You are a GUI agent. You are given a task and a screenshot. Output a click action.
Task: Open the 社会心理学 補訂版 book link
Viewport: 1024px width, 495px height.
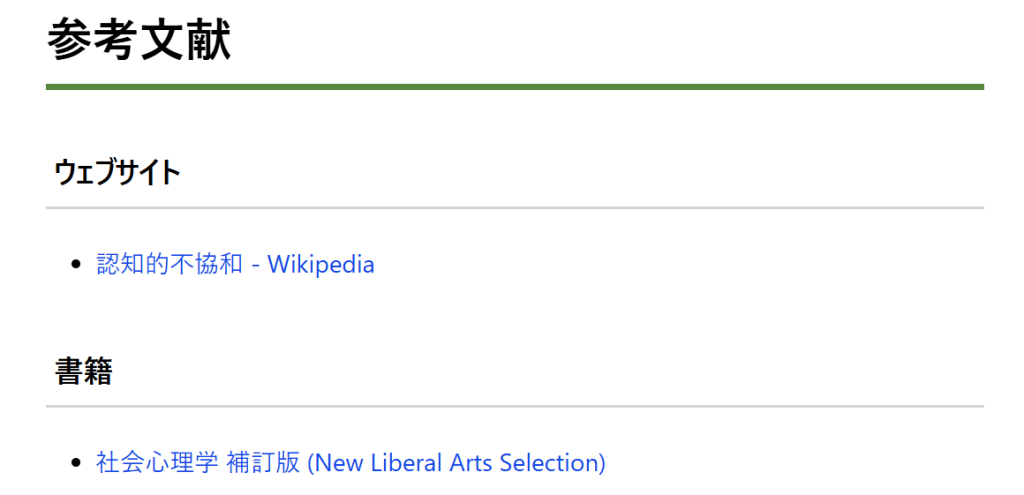350,463
